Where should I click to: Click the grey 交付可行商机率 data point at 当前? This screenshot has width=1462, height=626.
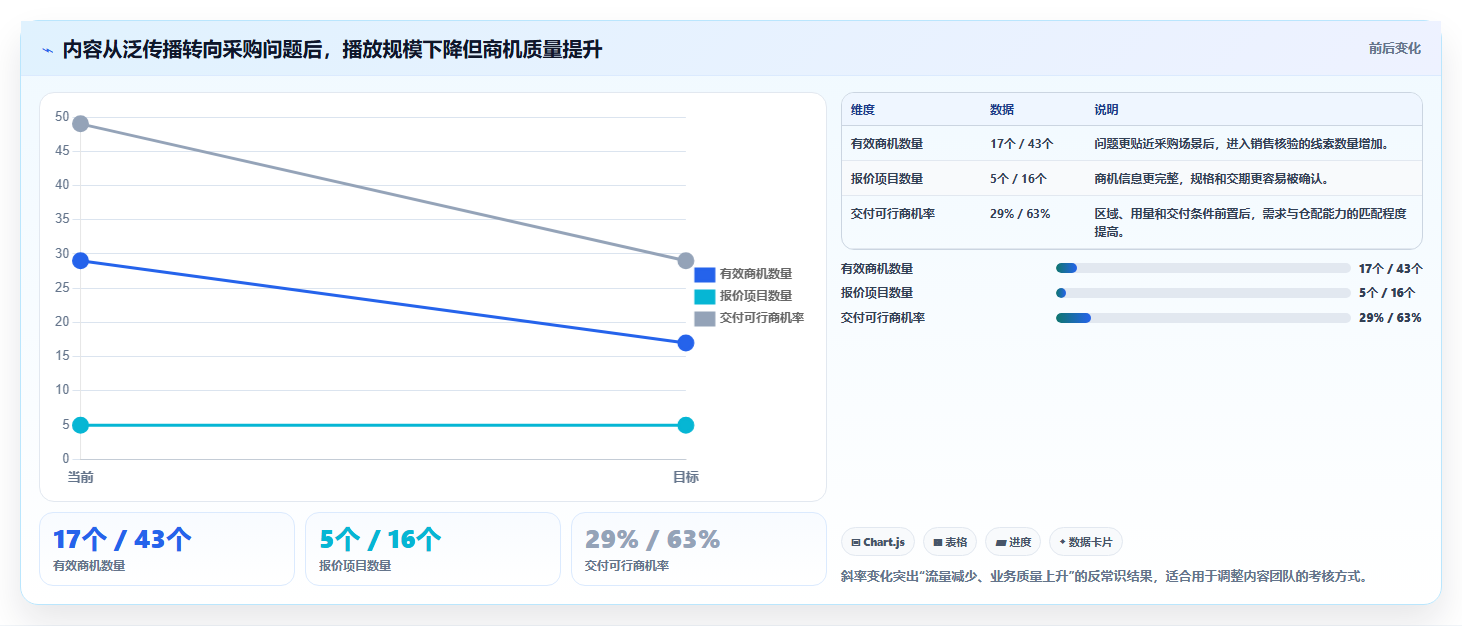pyautogui.click(x=81, y=124)
